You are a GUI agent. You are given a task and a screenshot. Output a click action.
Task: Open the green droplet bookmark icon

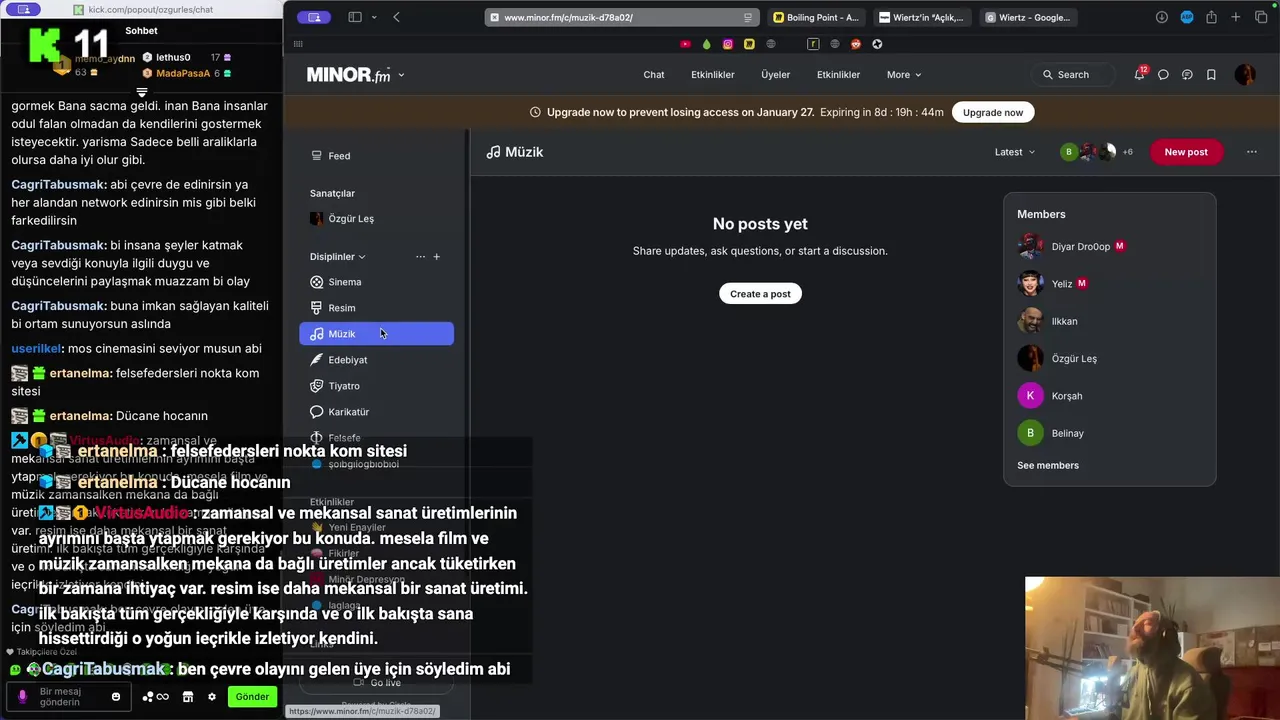pyautogui.click(x=706, y=44)
